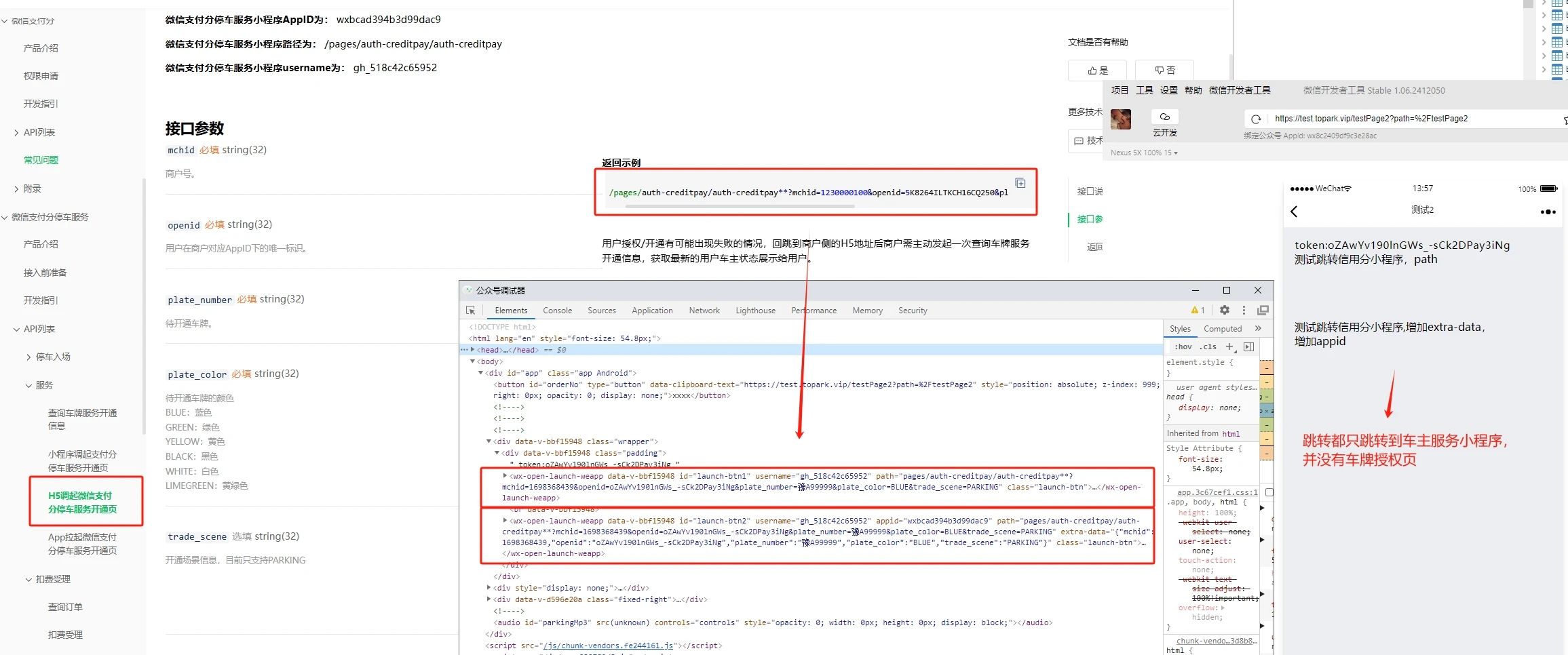Open H5调起微信支付分停车服务开通页 link
Image resolution: width=1568 pixels, height=655 pixels.
[x=82, y=502]
